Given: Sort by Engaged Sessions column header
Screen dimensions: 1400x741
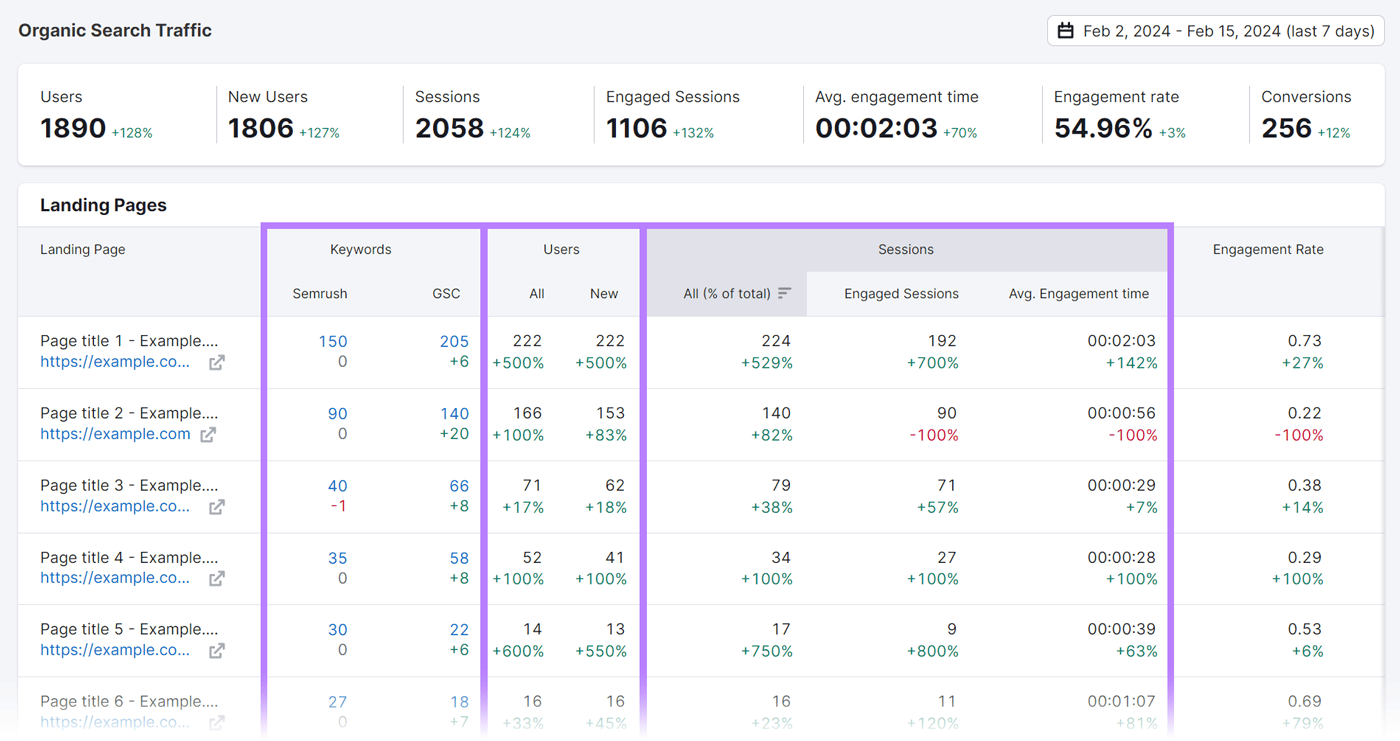Looking at the screenshot, I should pos(901,293).
